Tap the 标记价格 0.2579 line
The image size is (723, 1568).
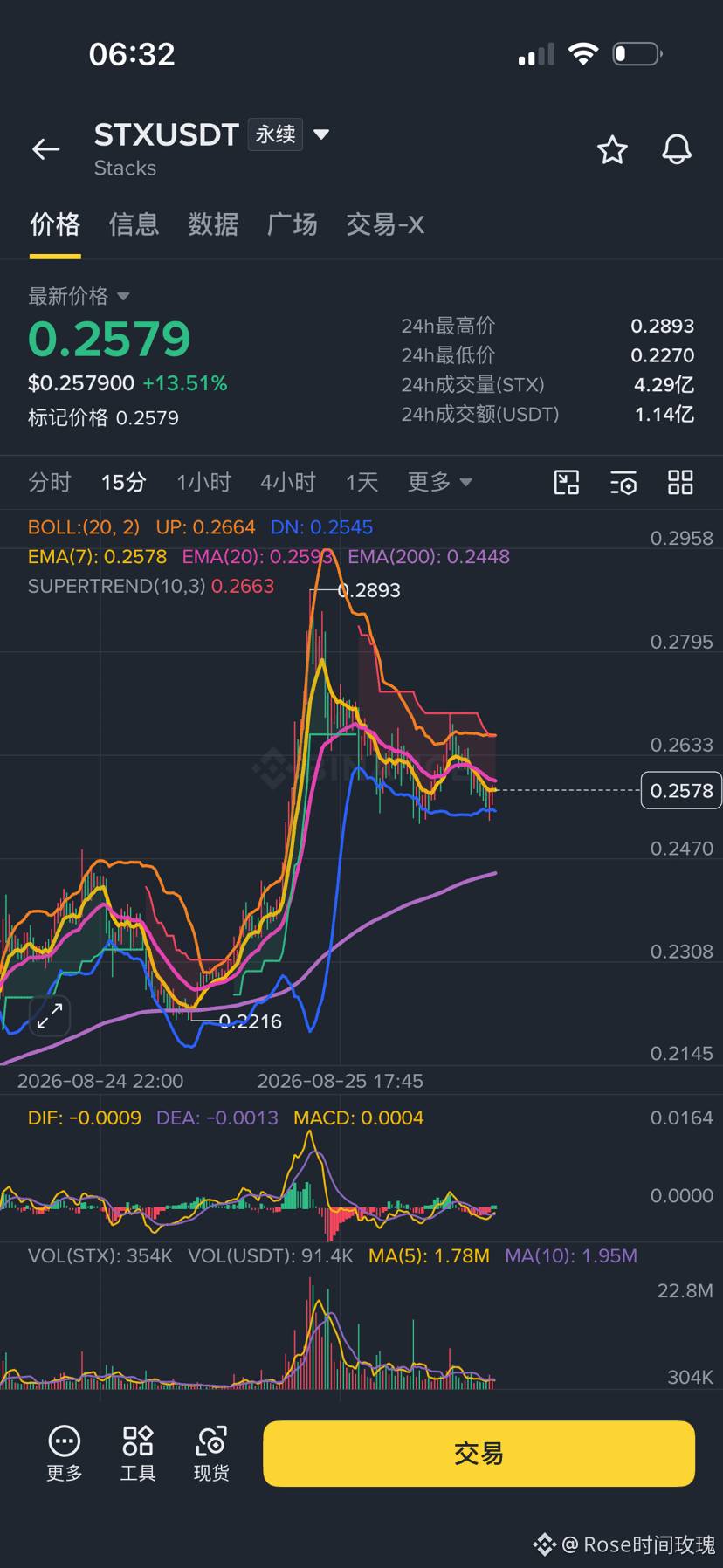pyautogui.click(x=103, y=418)
